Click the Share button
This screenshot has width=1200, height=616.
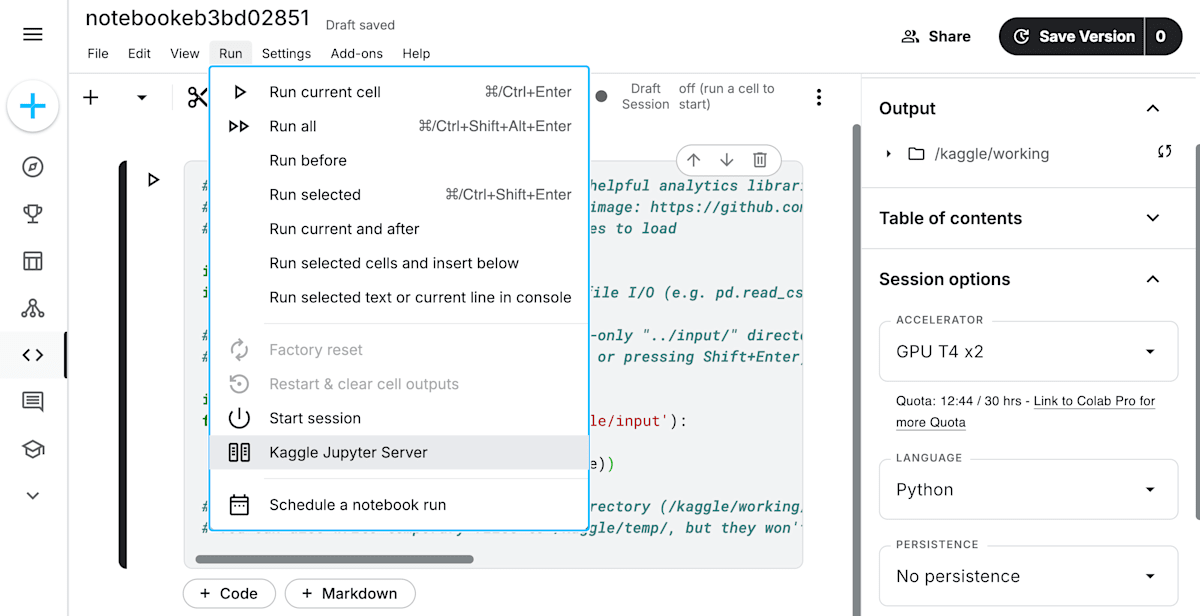(936, 36)
